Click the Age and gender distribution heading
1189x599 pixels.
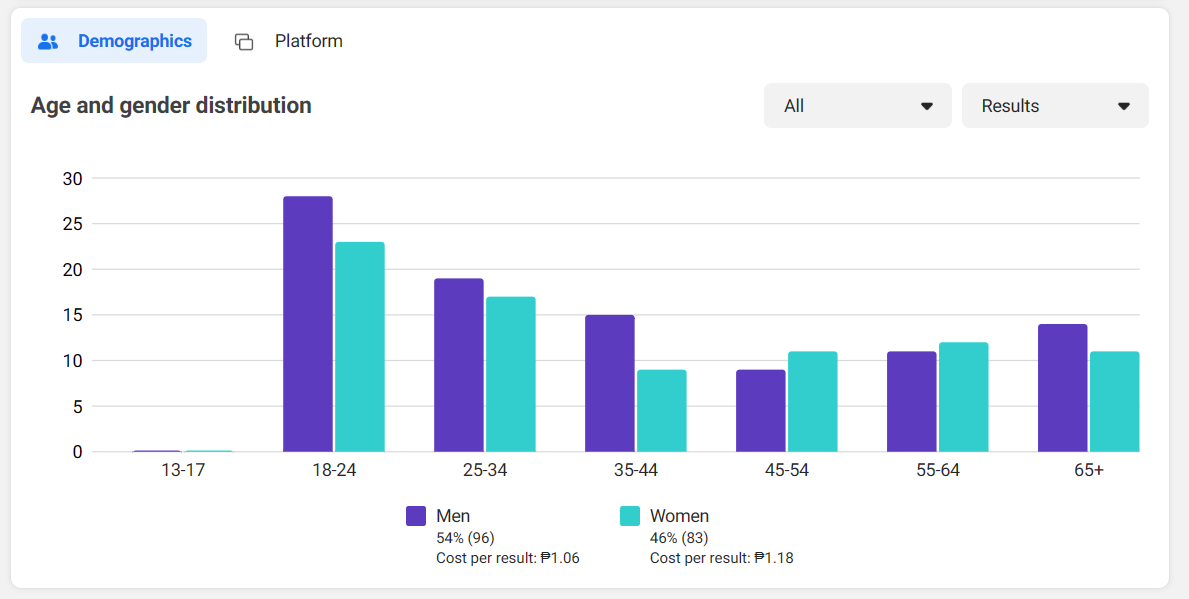coord(171,105)
